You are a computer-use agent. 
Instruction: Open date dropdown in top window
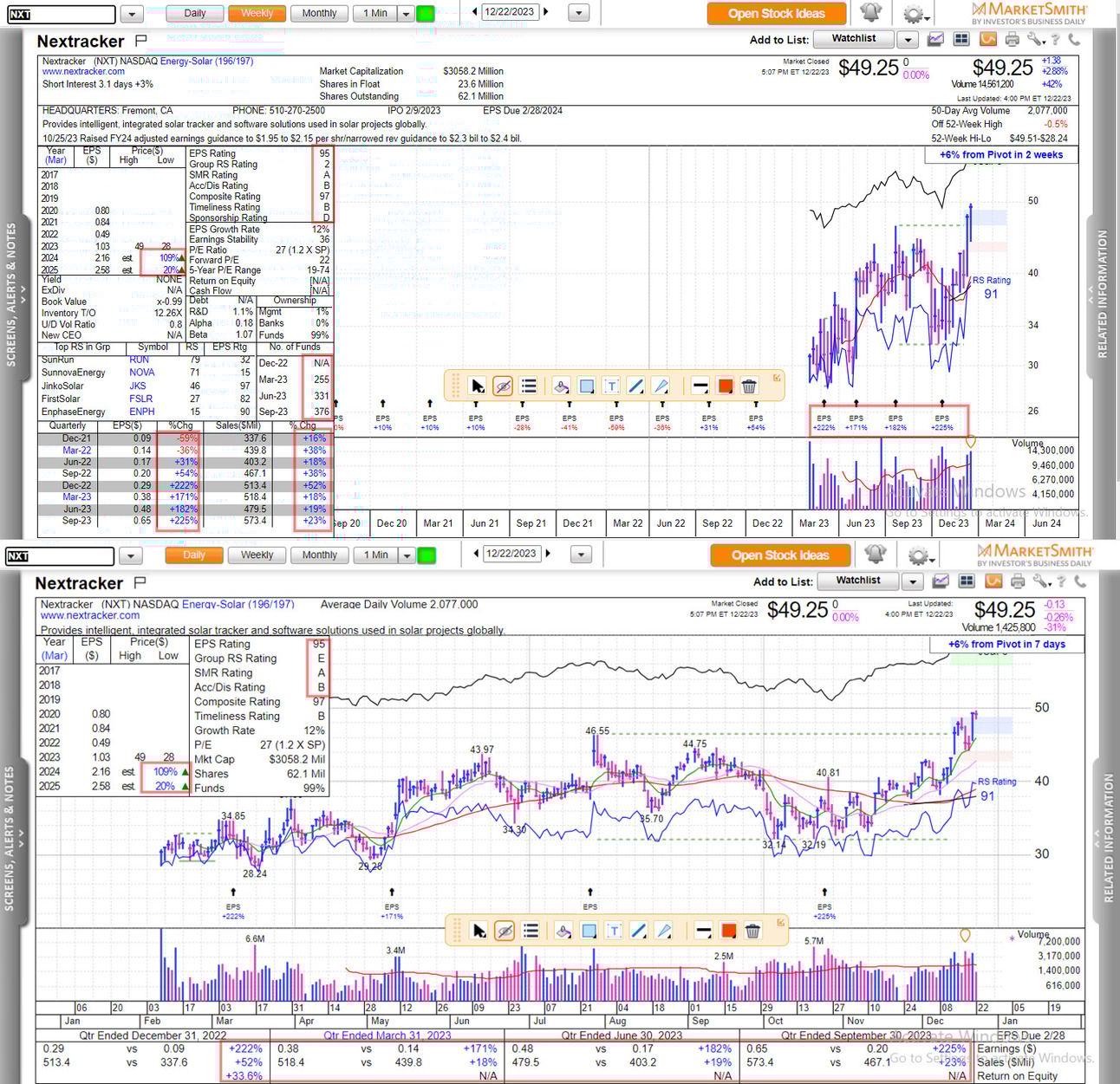(x=579, y=13)
